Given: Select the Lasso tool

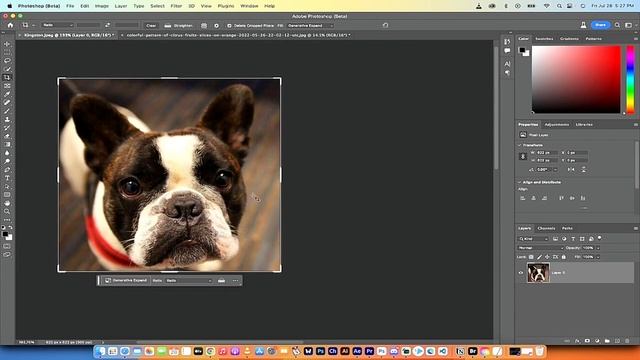Looking at the screenshot, I should click(x=7, y=60).
